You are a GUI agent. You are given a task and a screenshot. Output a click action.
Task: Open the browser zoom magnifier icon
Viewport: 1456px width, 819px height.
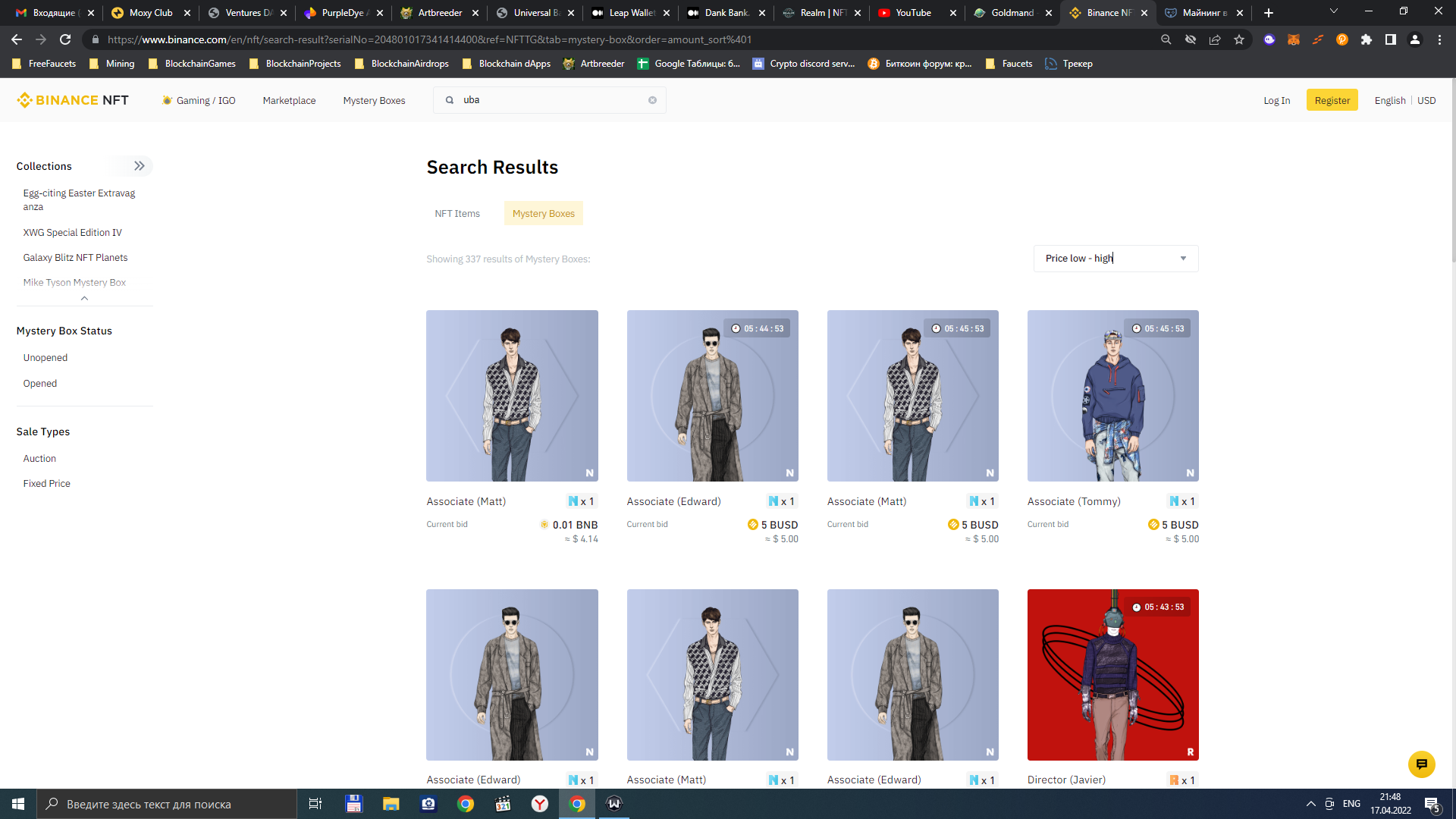pos(1166,39)
